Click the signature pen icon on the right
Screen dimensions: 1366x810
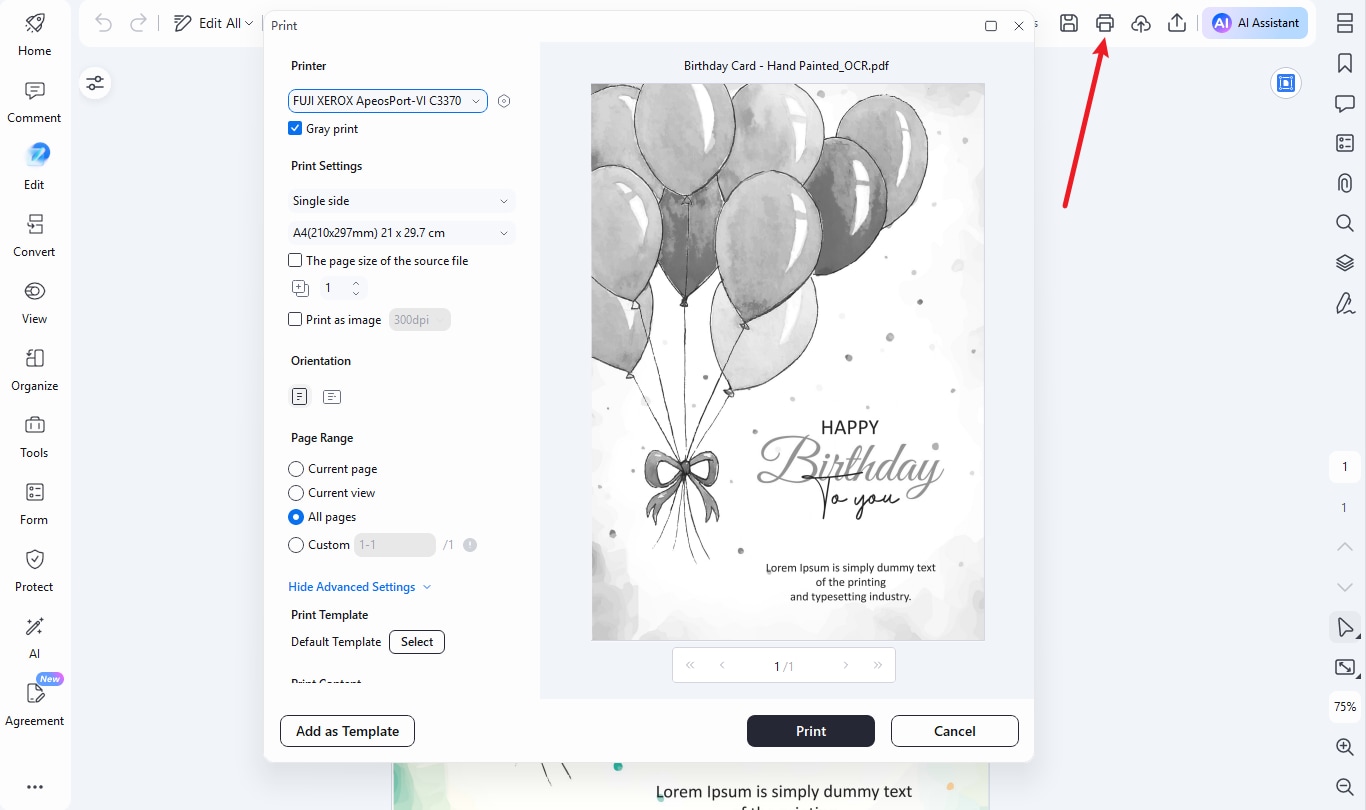click(1345, 303)
